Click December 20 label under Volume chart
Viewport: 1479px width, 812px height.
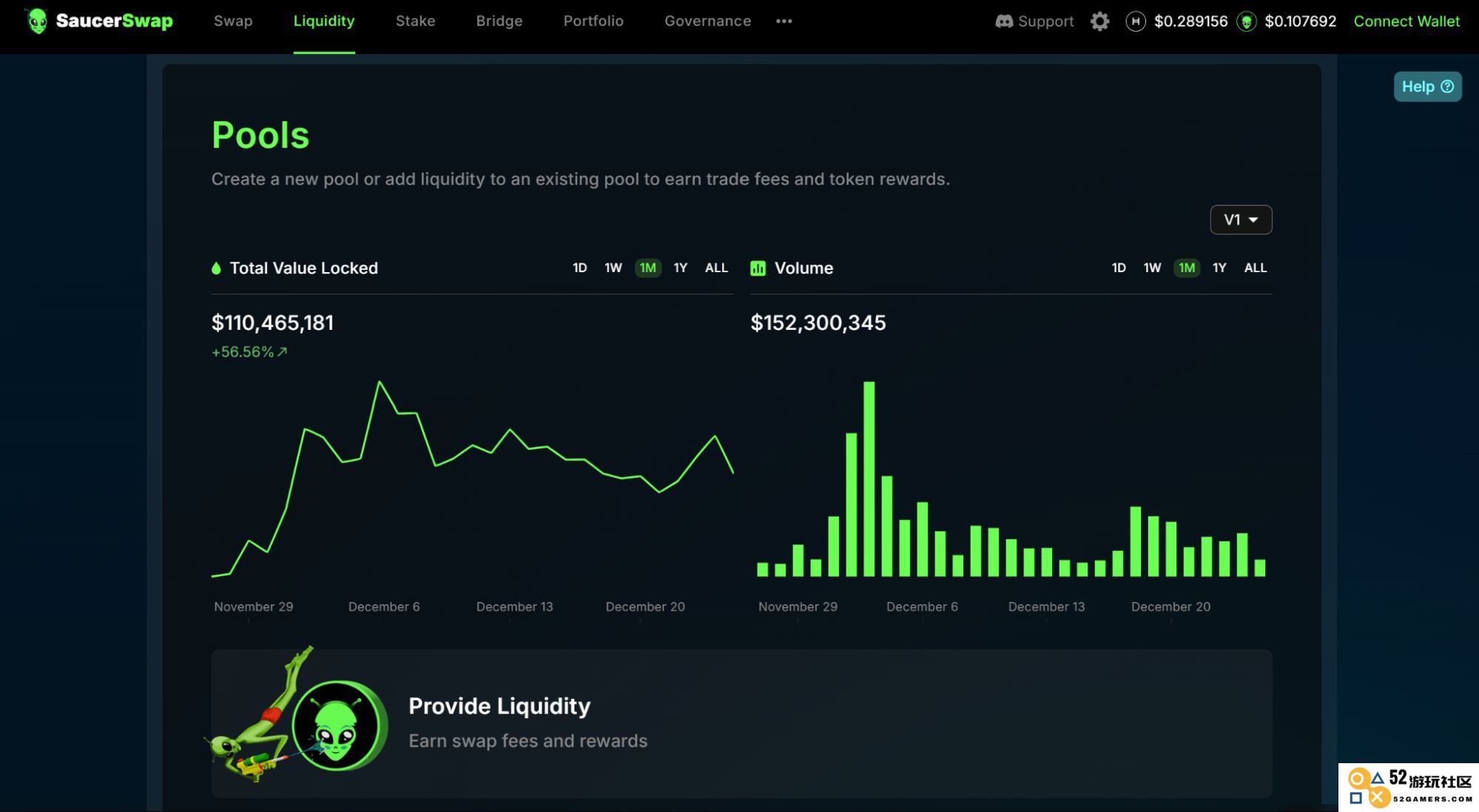pos(1170,607)
